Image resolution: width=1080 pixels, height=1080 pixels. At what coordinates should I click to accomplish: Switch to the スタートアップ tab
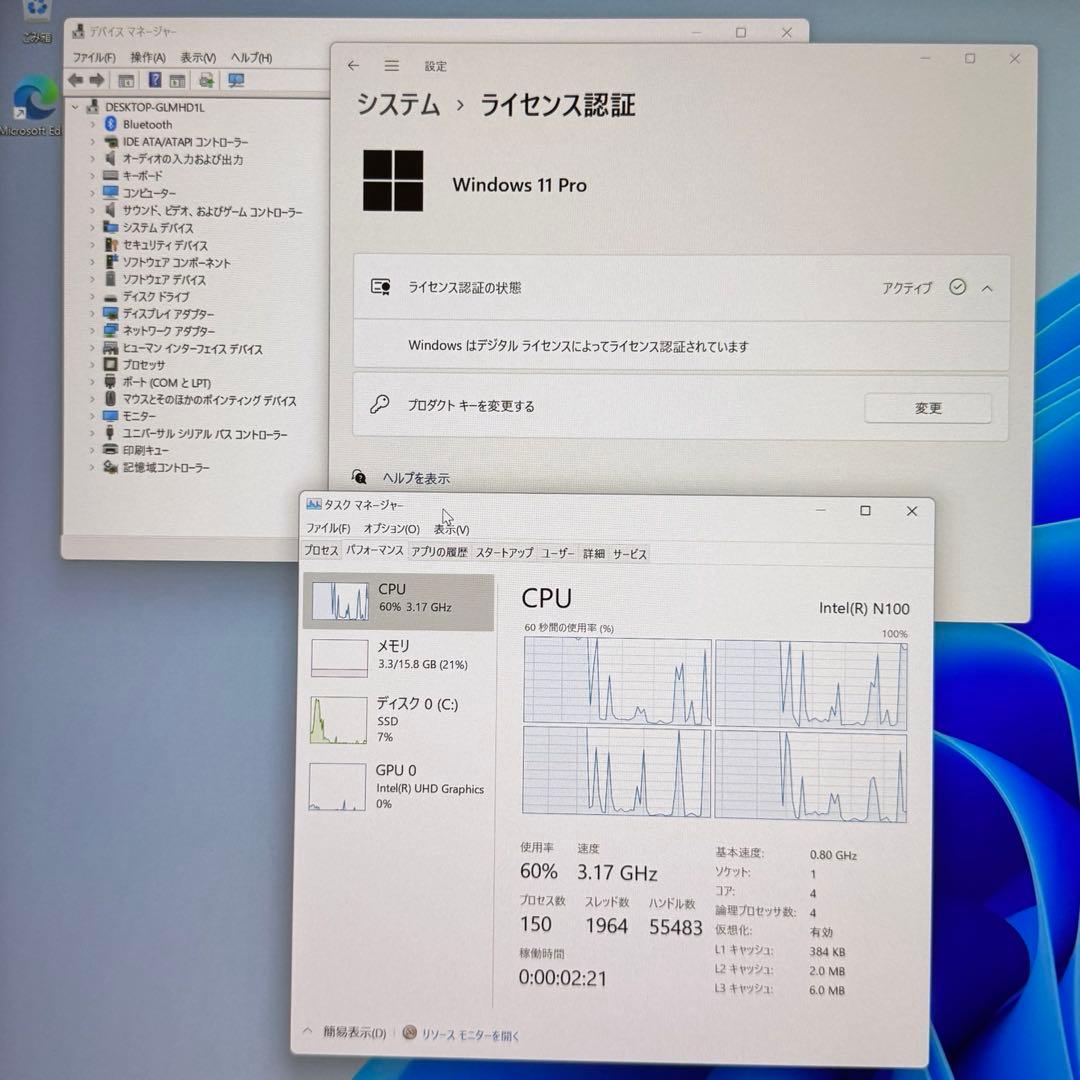coord(504,552)
